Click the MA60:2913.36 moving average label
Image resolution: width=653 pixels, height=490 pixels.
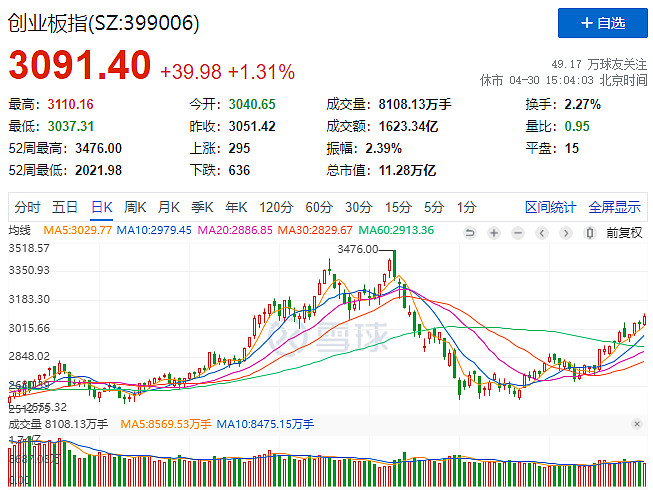396,230
